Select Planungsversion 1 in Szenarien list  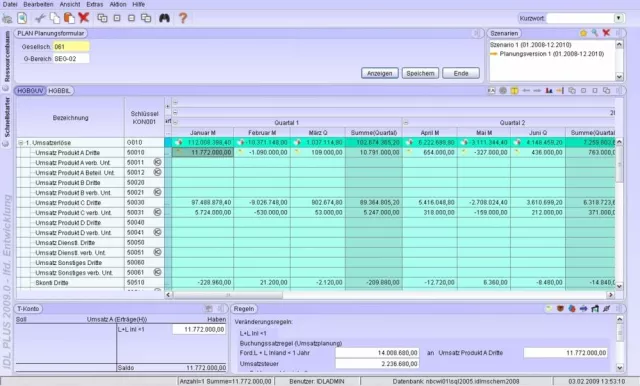coord(551,54)
